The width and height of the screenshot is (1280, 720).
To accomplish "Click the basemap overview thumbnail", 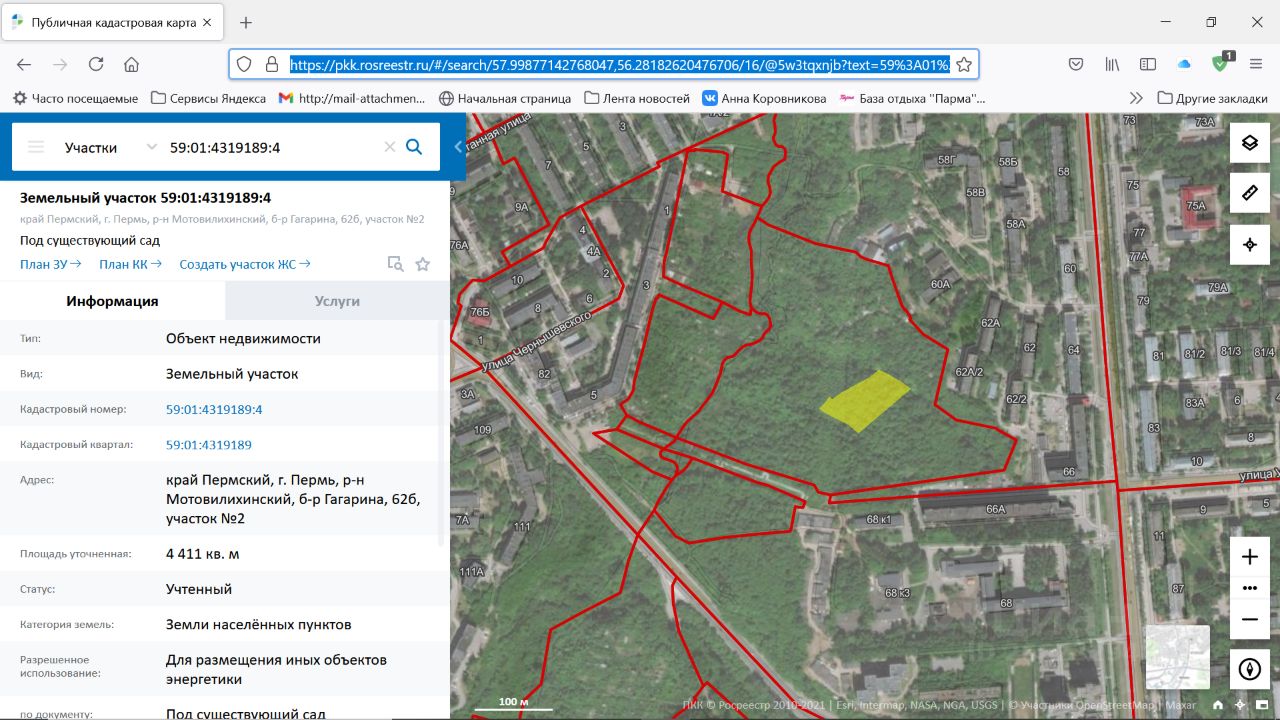I will (x=1177, y=657).
